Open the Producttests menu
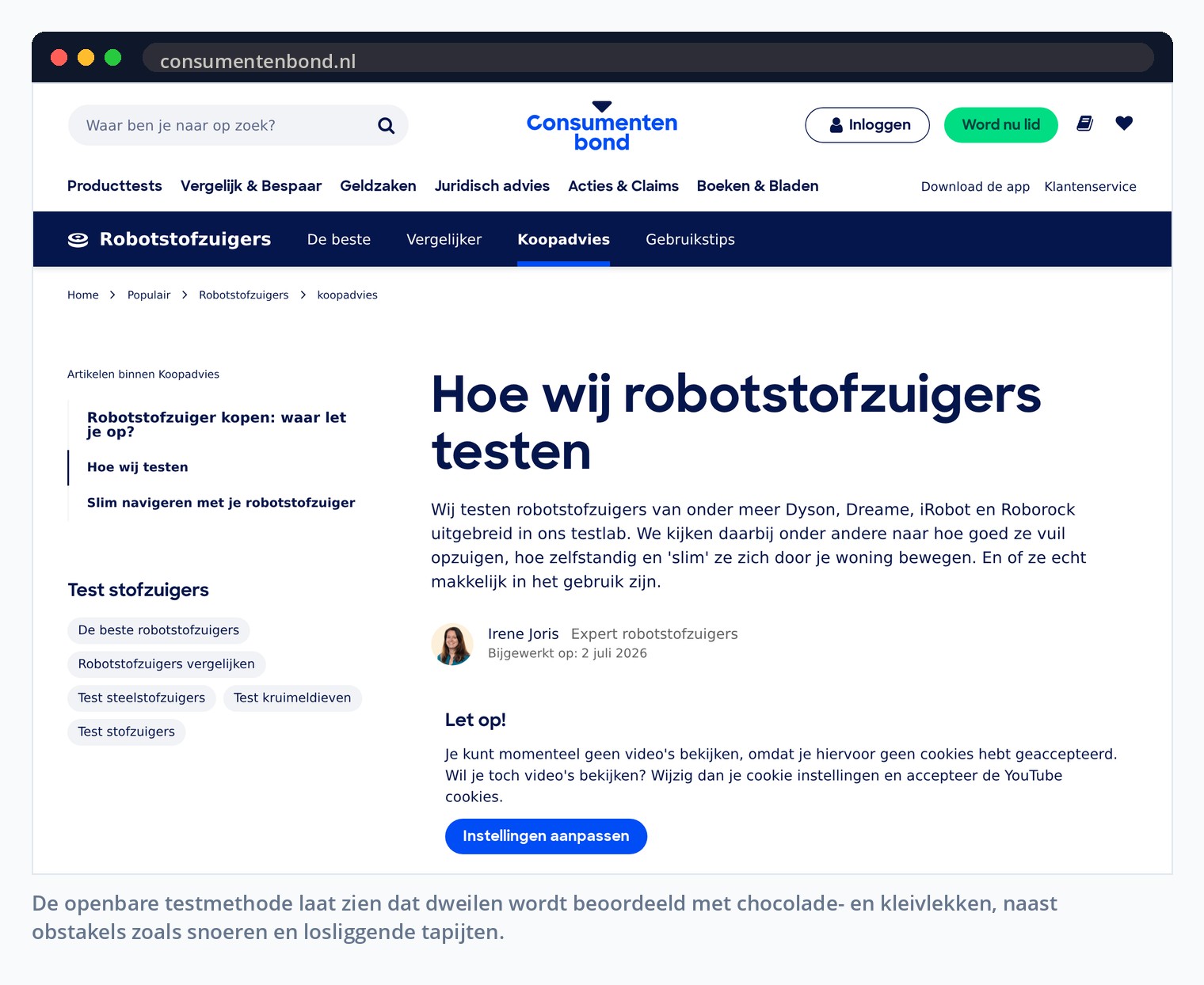1204x985 pixels. point(115,186)
